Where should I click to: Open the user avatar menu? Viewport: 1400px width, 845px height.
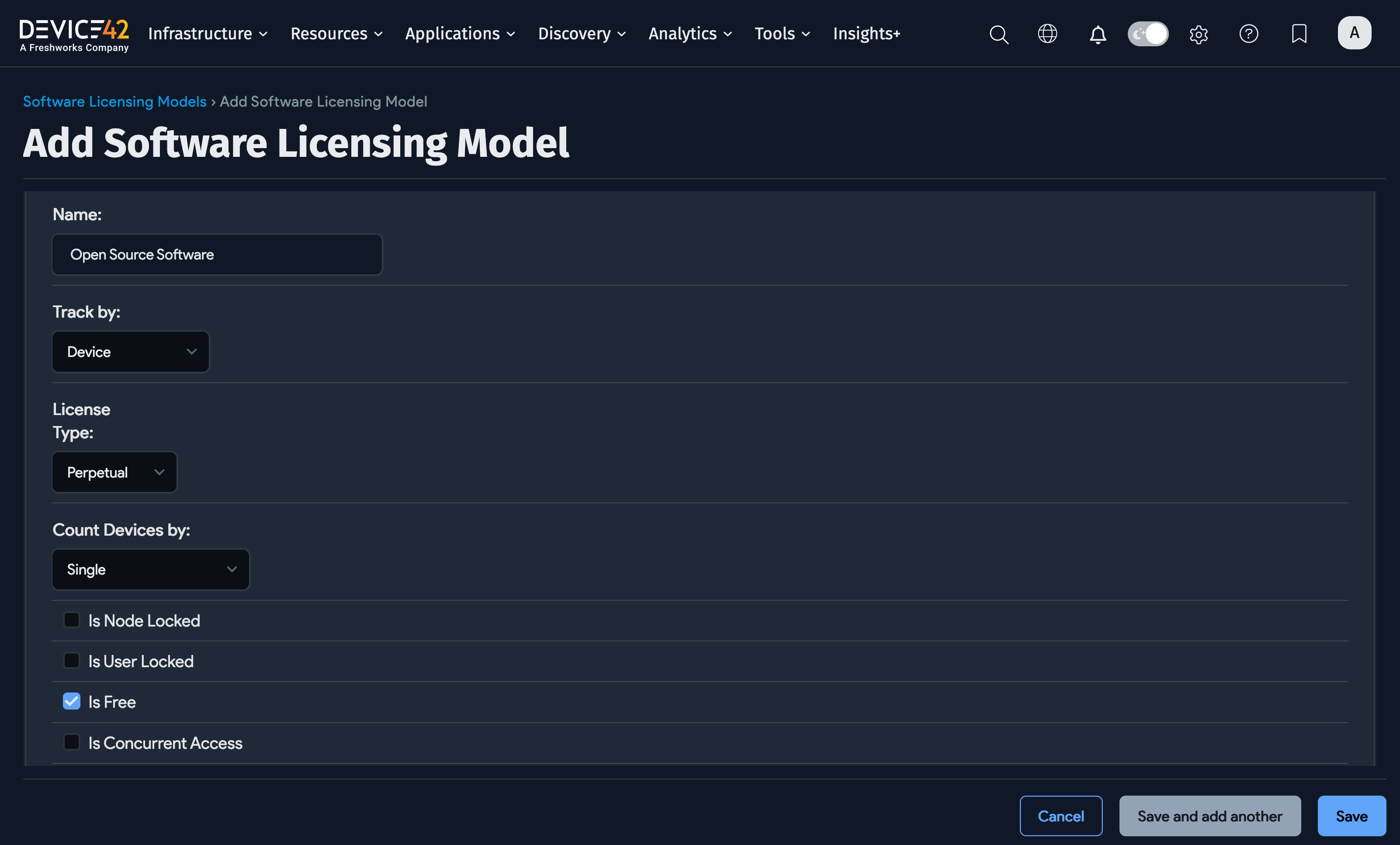(x=1355, y=32)
